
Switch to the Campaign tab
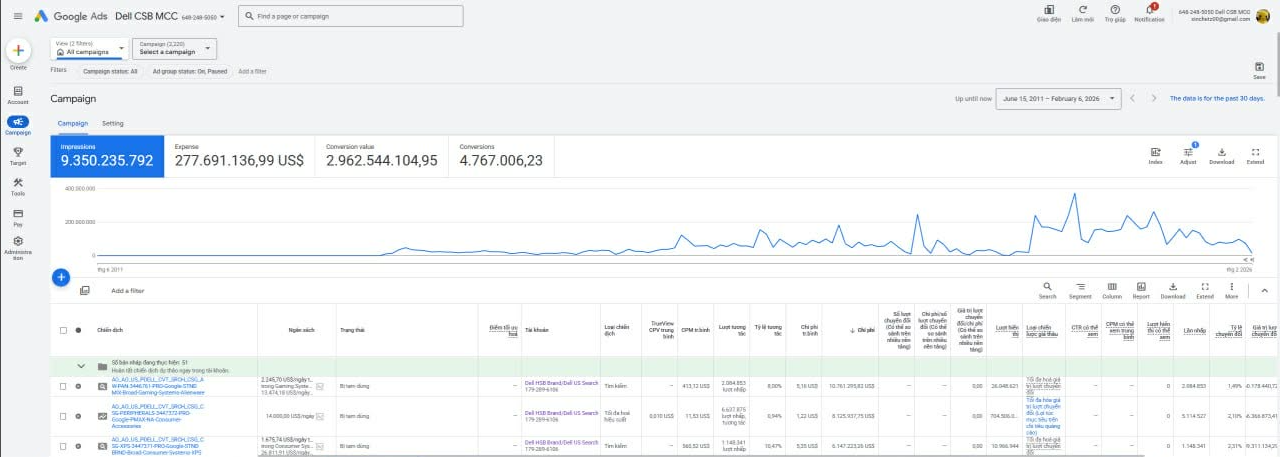click(x=73, y=123)
